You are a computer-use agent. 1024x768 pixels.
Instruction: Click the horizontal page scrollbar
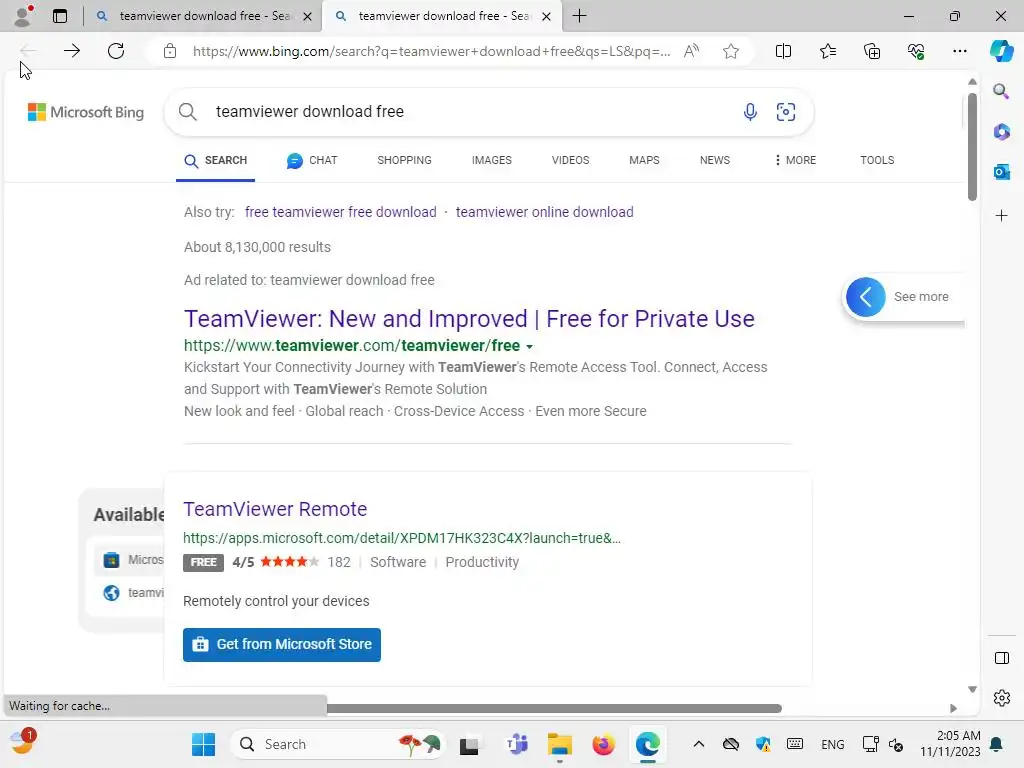[x=554, y=709]
